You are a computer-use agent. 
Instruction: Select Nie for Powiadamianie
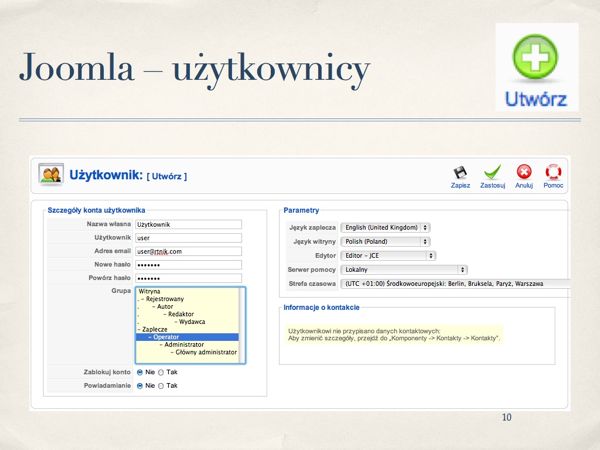[139, 384]
